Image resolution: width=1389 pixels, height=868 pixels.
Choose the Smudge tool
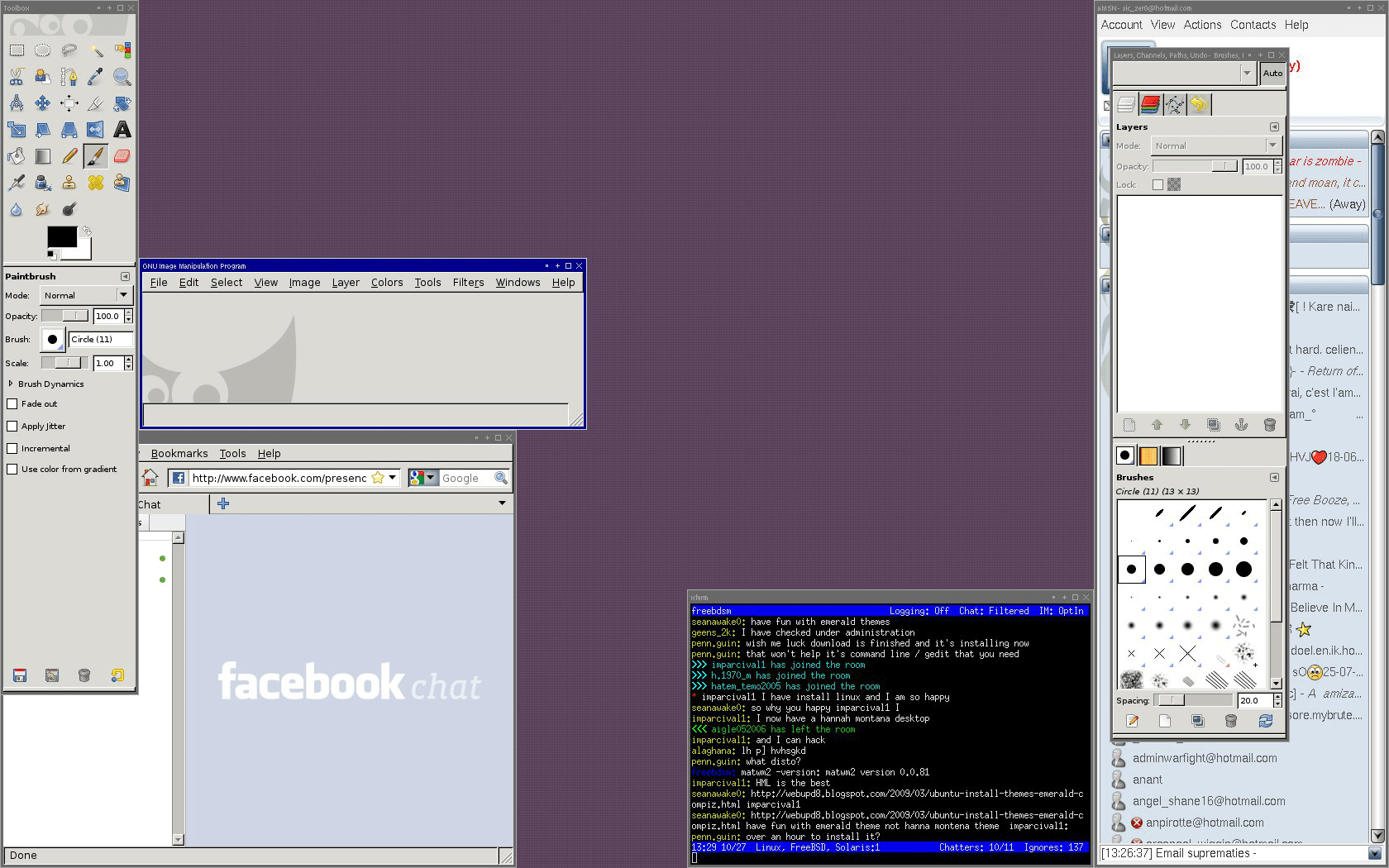pos(43,209)
